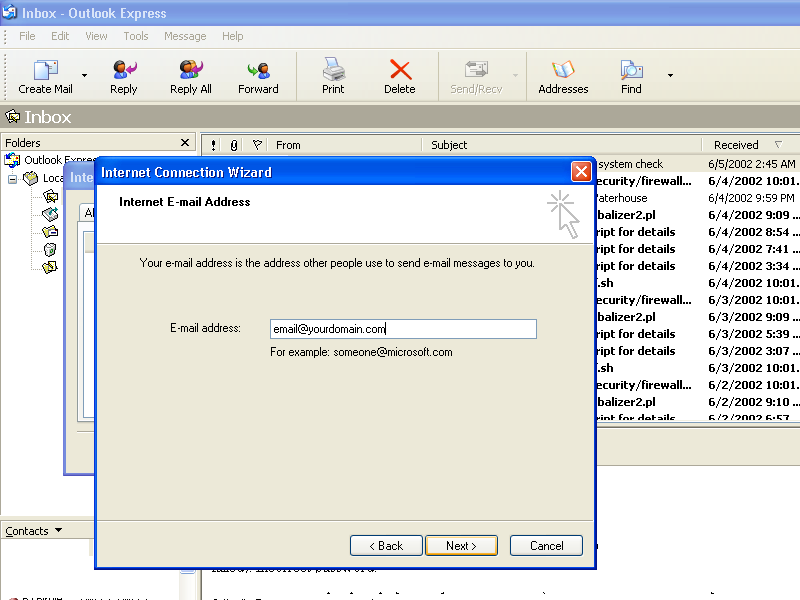Click the Back button in wizard

(x=386, y=546)
